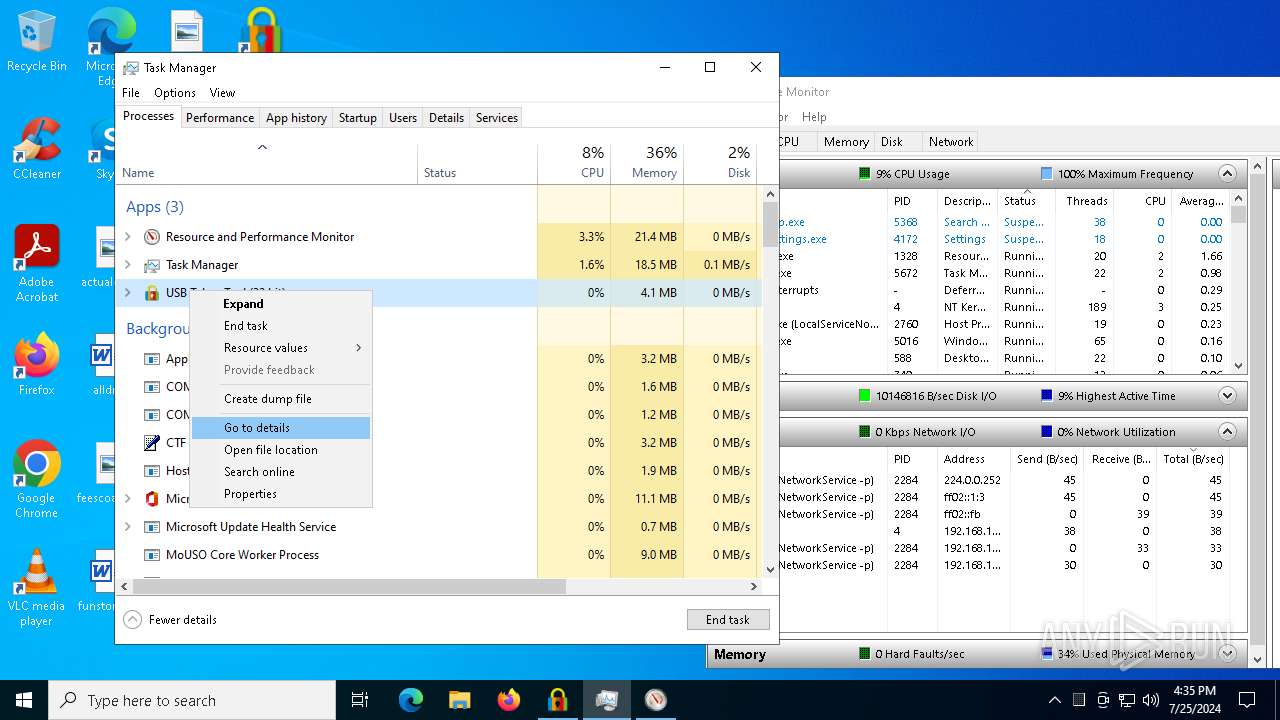Open Resource Monitor Network tab

[x=951, y=142]
